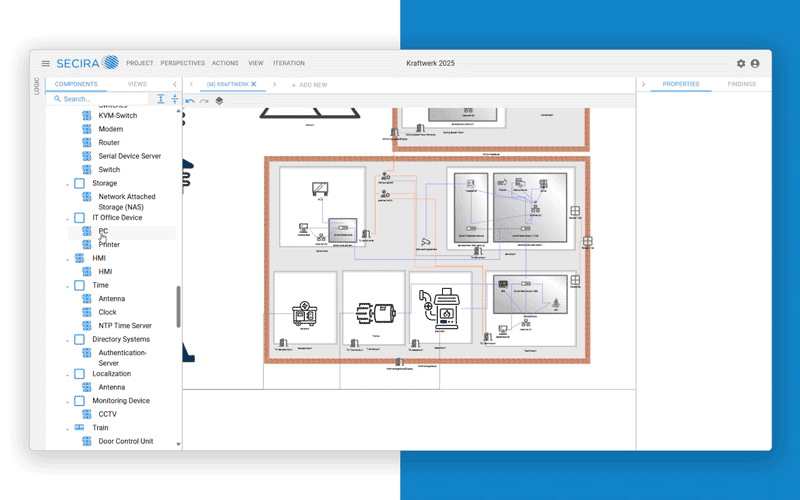The width and height of the screenshot is (800, 500).
Task: Switch to the FINDINGS tab
Action: 741,85
